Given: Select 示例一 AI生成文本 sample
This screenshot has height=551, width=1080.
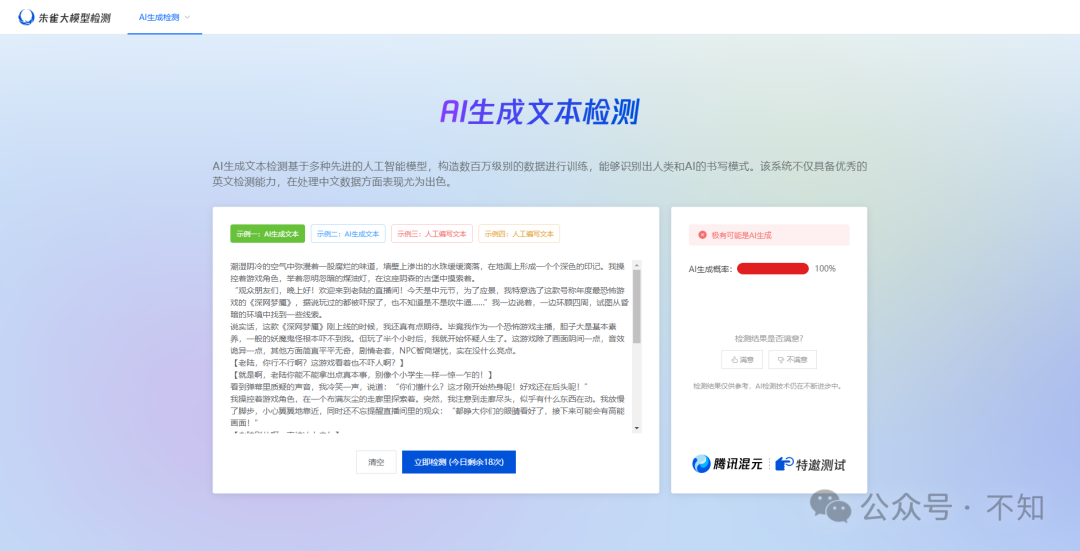Looking at the screenshot, I should pyautogui.click(x=267, y=234).
